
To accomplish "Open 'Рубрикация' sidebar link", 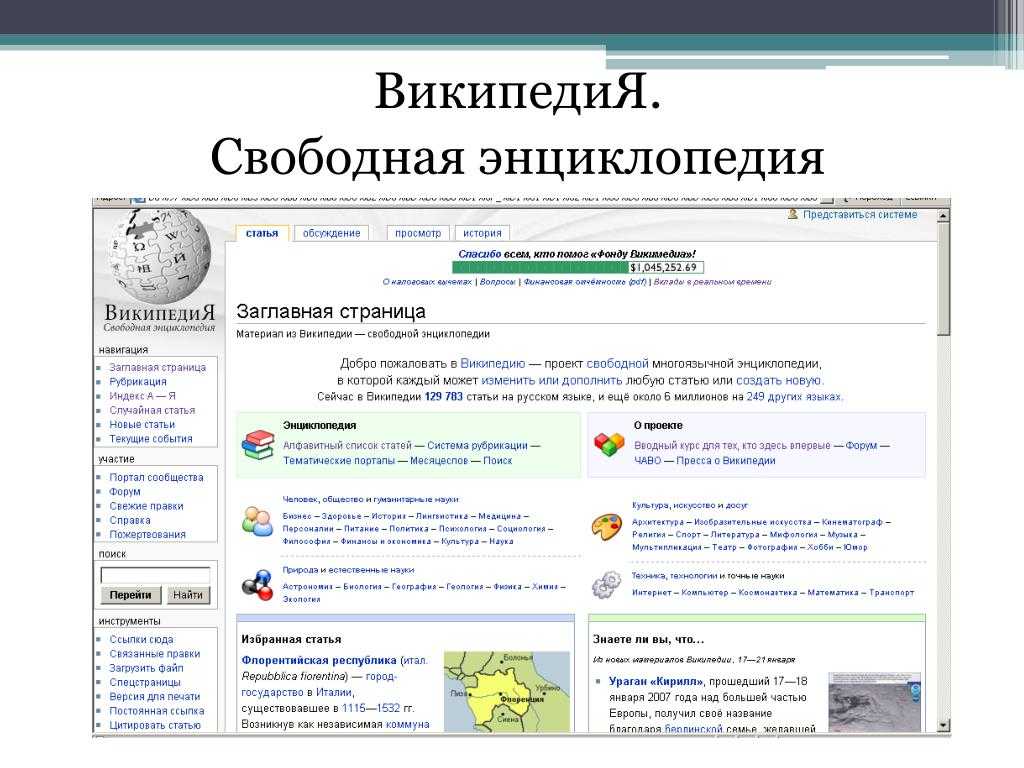I will pos(138,381).
